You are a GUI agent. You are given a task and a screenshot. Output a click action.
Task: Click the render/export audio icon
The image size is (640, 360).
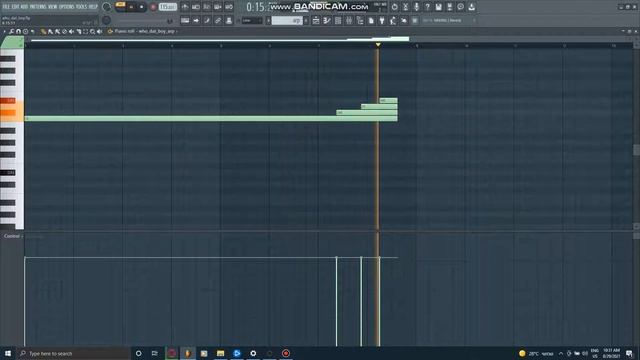[449, 7]
